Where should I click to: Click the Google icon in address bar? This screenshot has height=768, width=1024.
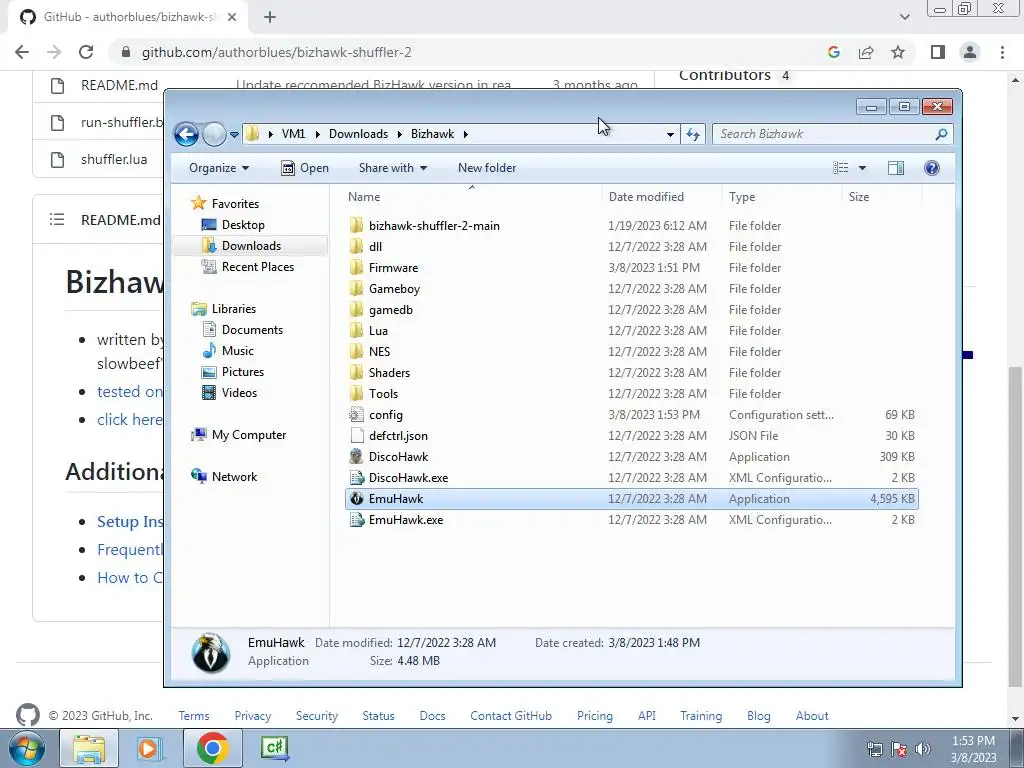point(834,52)
